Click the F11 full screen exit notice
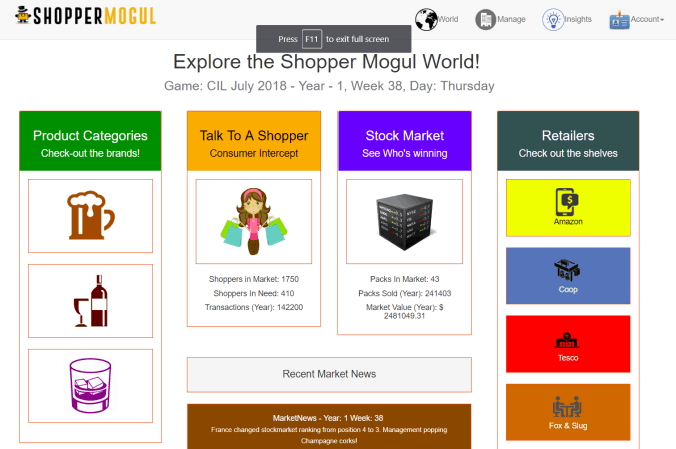The height and width of the screenshot is (449, 676). click(334, 39)
